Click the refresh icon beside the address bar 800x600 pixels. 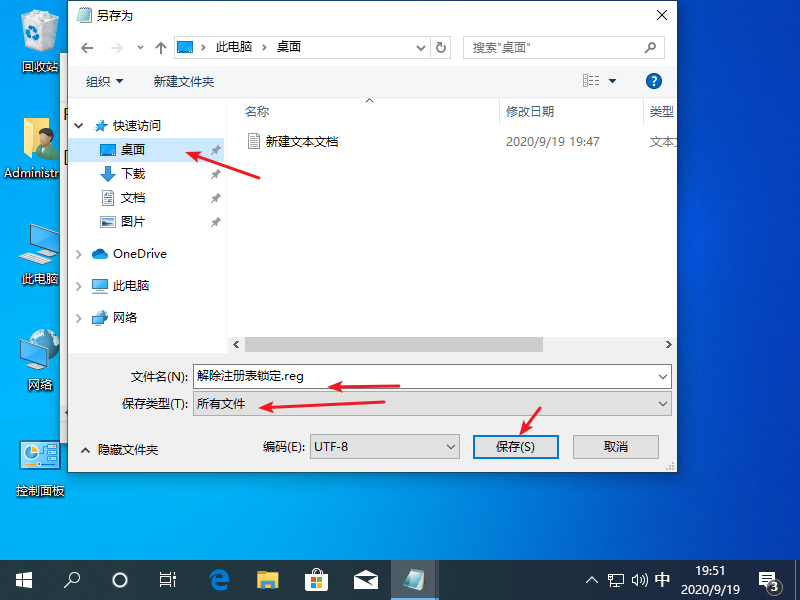click(441, 47)
